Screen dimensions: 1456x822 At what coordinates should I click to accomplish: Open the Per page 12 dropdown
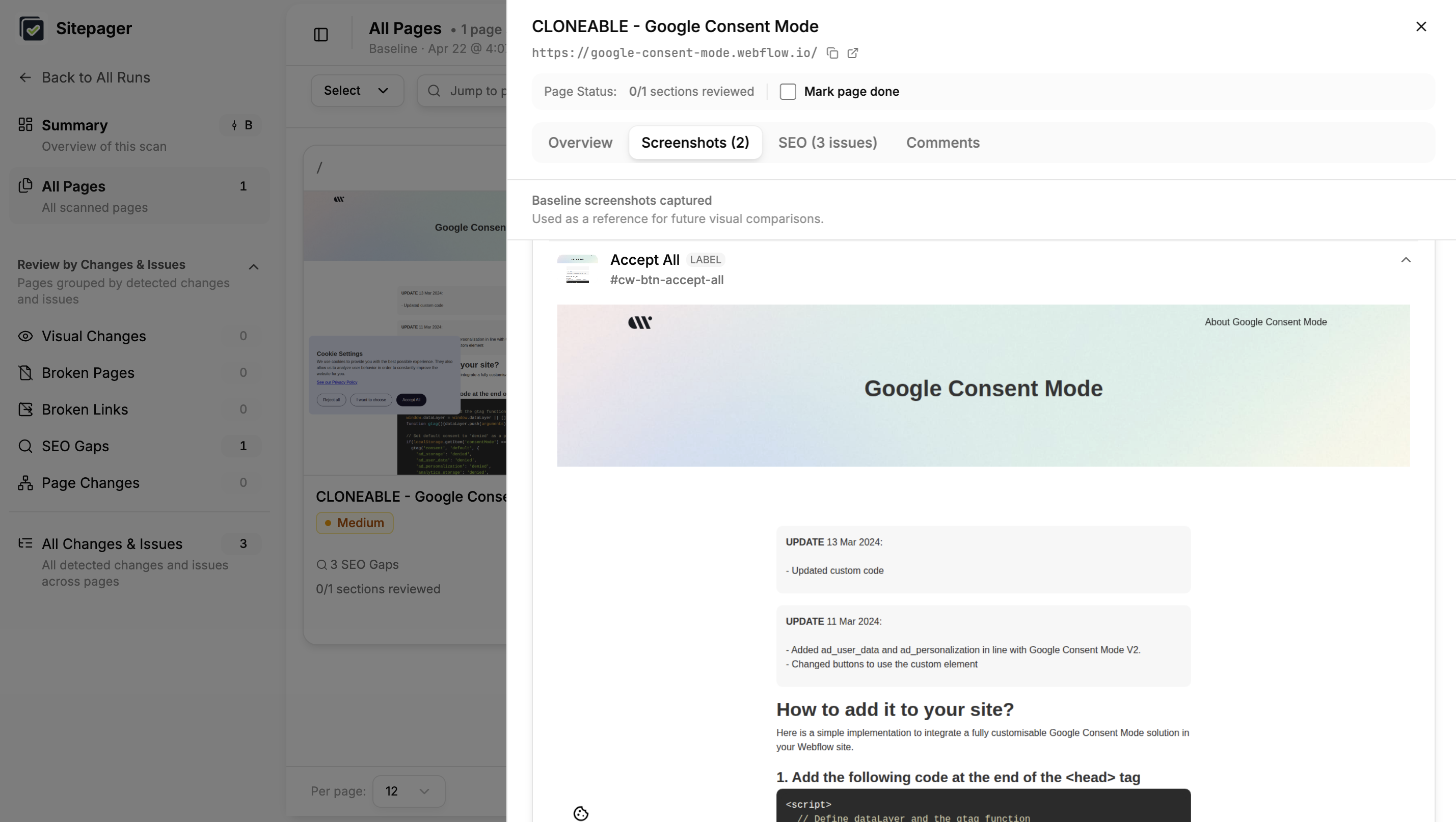point(408,791)
